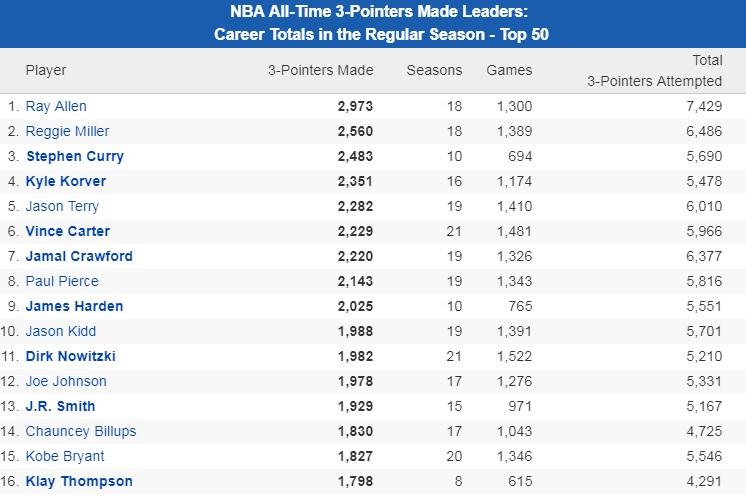Select Klay Thompson's name
Screen dimensions: 746x498
[79, 481]
